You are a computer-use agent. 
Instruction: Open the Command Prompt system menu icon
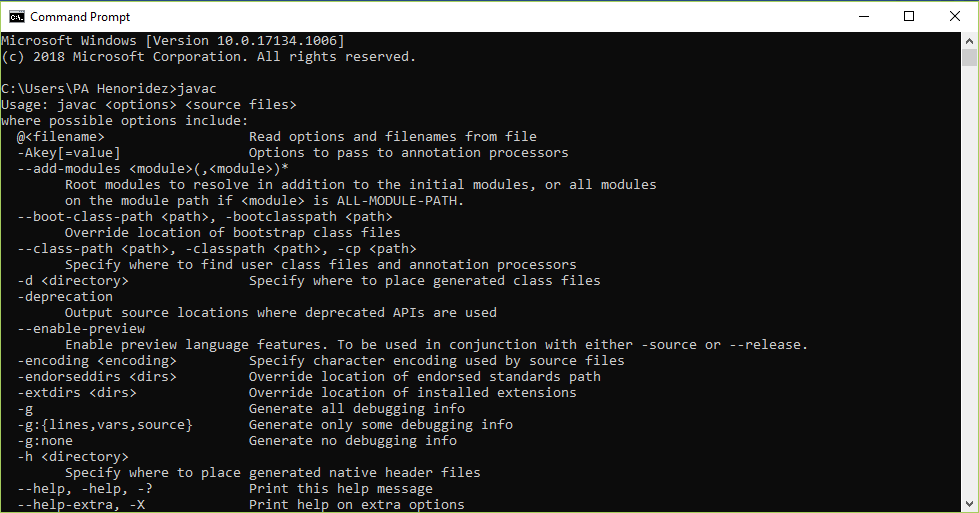(16, 16)
